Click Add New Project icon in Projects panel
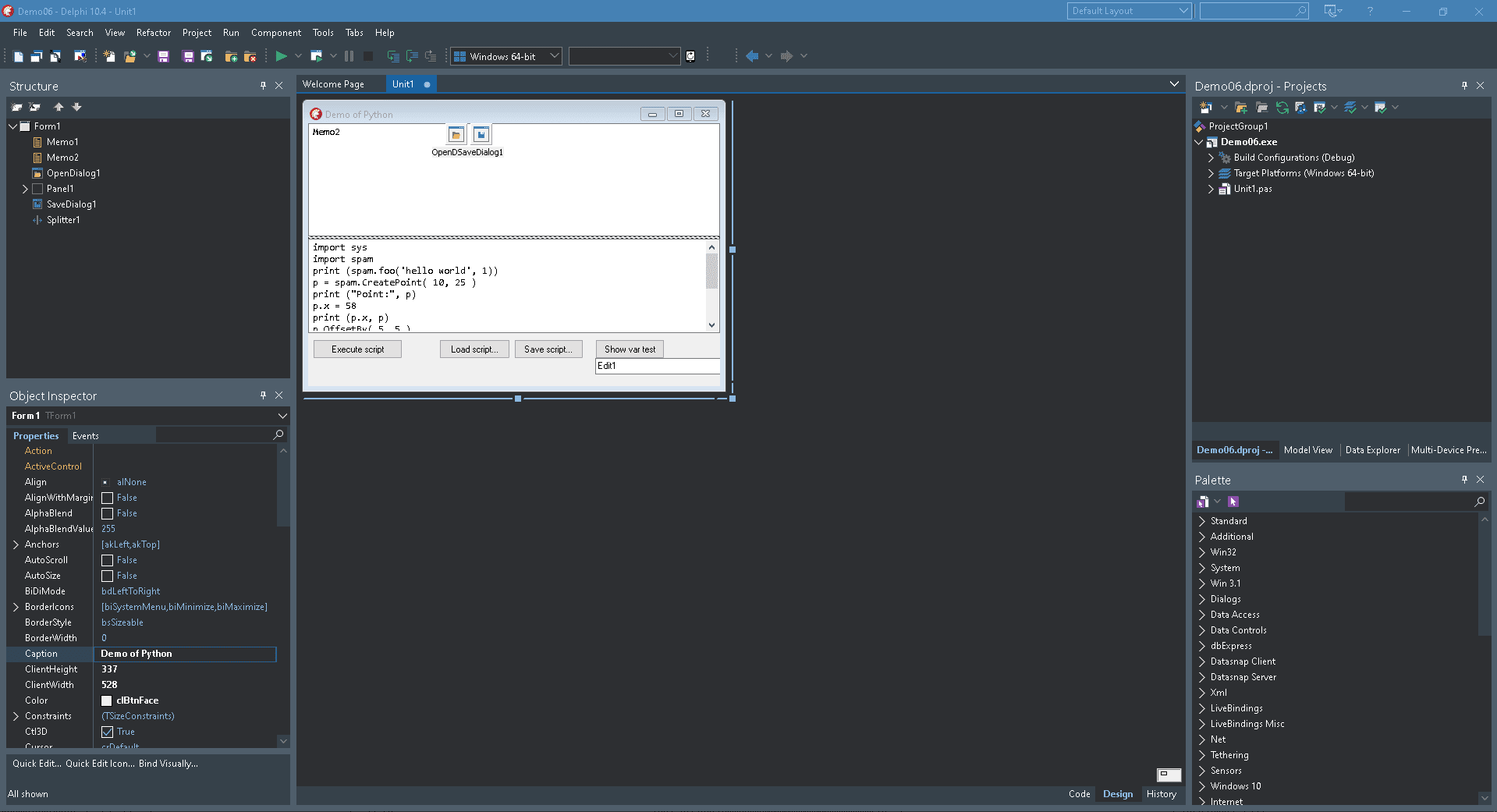 1205,108
